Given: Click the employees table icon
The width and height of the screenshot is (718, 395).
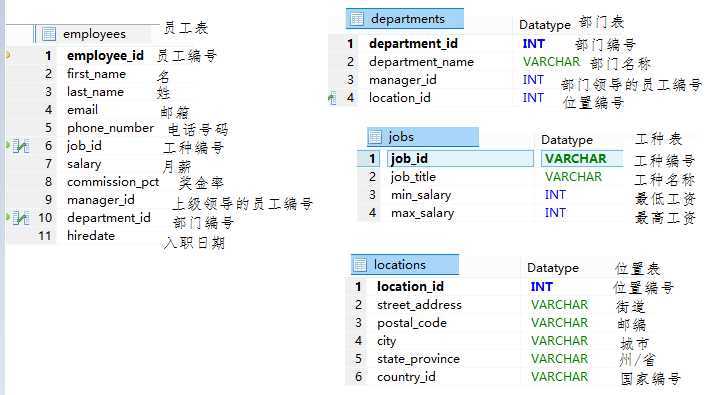Looking at the screenshot, I should (x=49, y=34).
